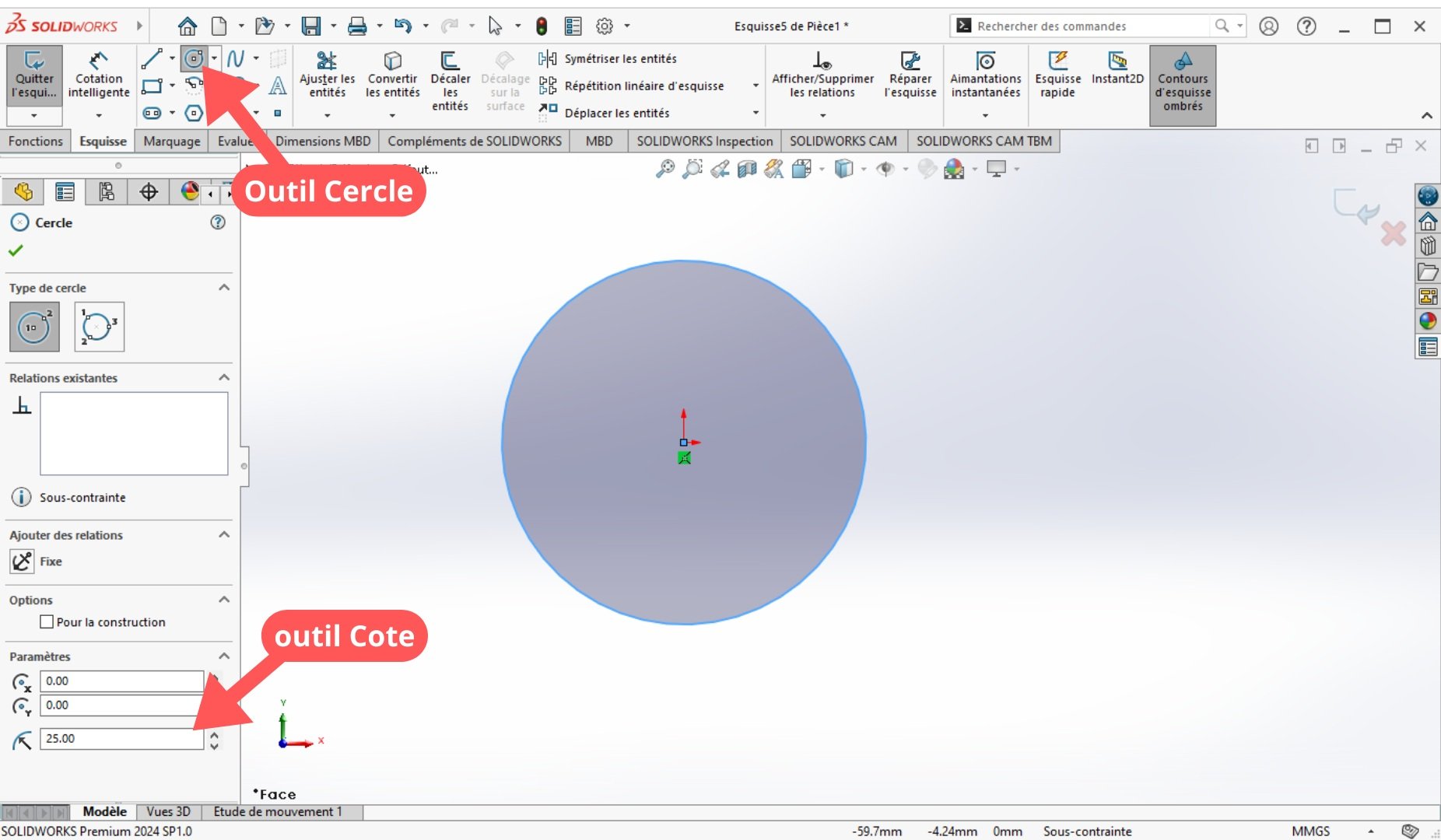Click Zoom to fit icon
This screenshot has height=840, width=1441.
click(665, 168)
